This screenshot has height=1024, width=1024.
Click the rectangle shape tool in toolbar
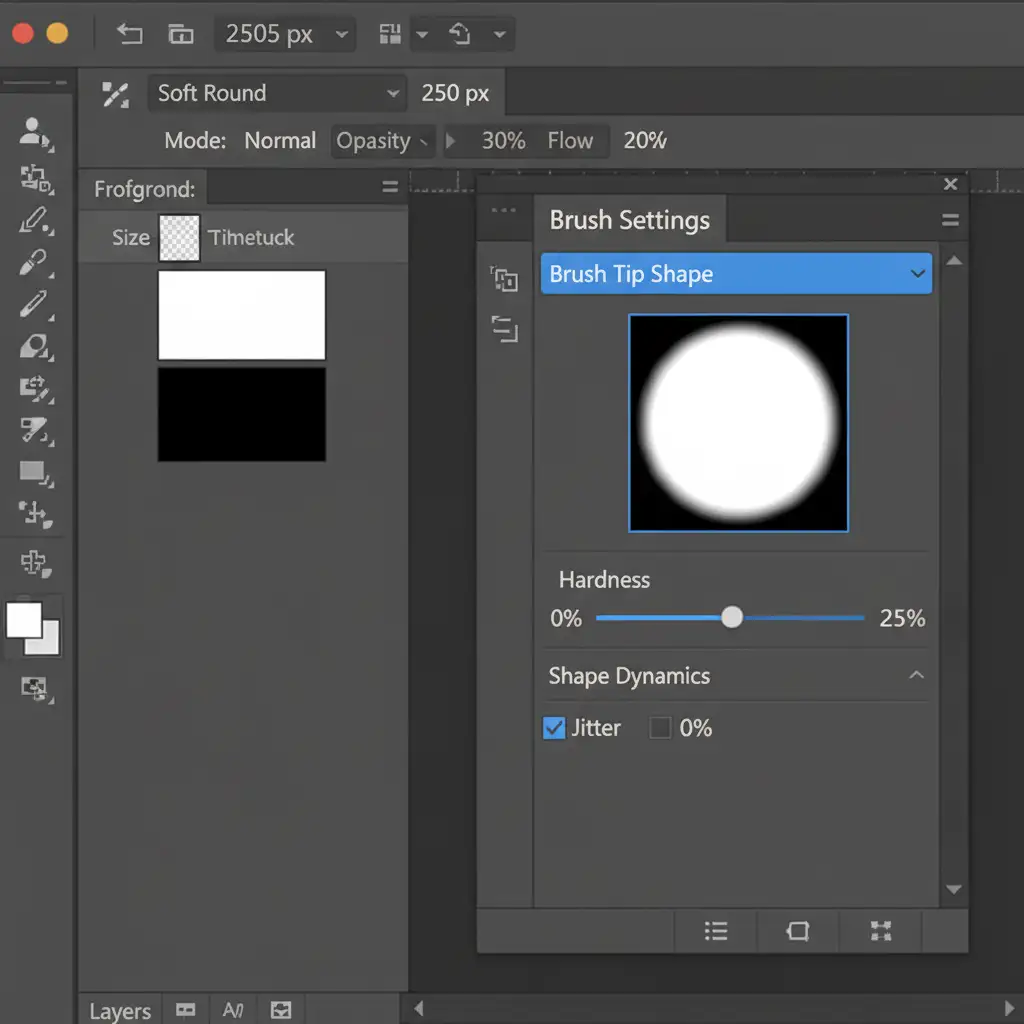click(34, 472)
